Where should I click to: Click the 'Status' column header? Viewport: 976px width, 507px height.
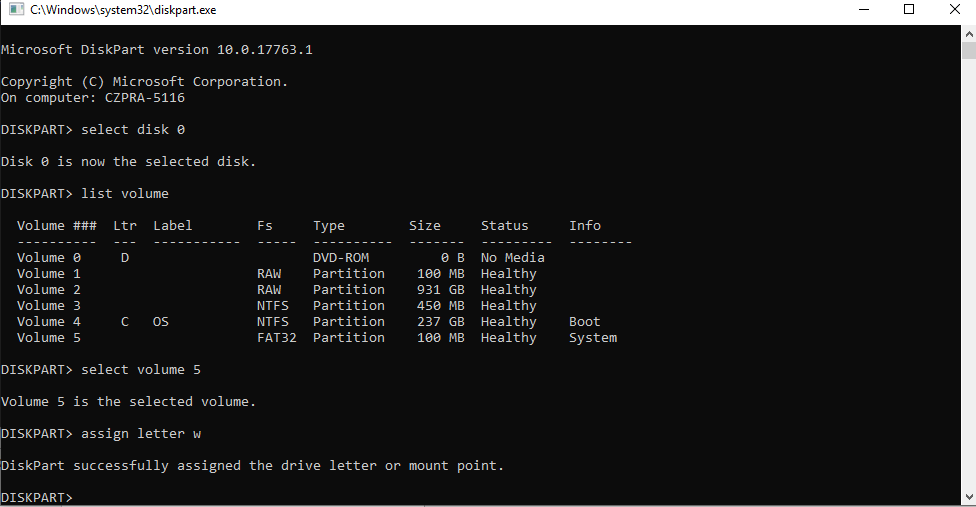tap(504, 225)
